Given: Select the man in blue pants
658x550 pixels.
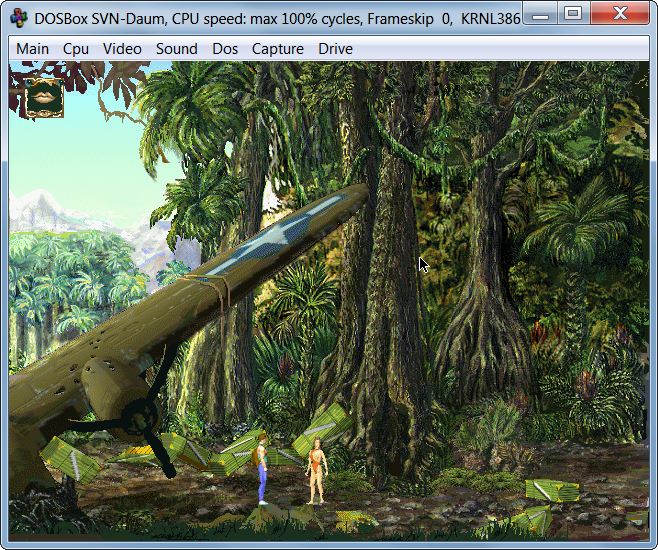Looking at the screenshot, I should pyautogui.click(x=263, y=468).
